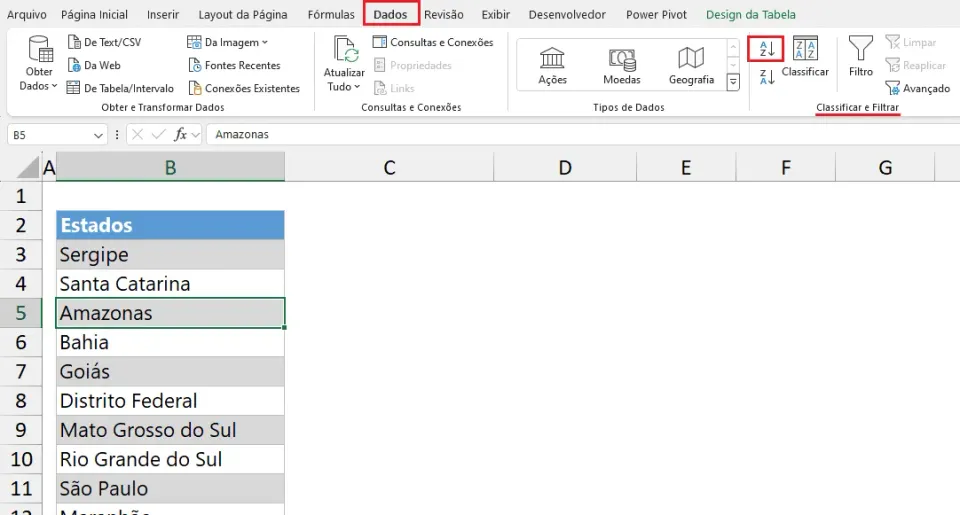Switch to the Inserir tab
This screenshot has width=960, height=515.
[163, 14]
